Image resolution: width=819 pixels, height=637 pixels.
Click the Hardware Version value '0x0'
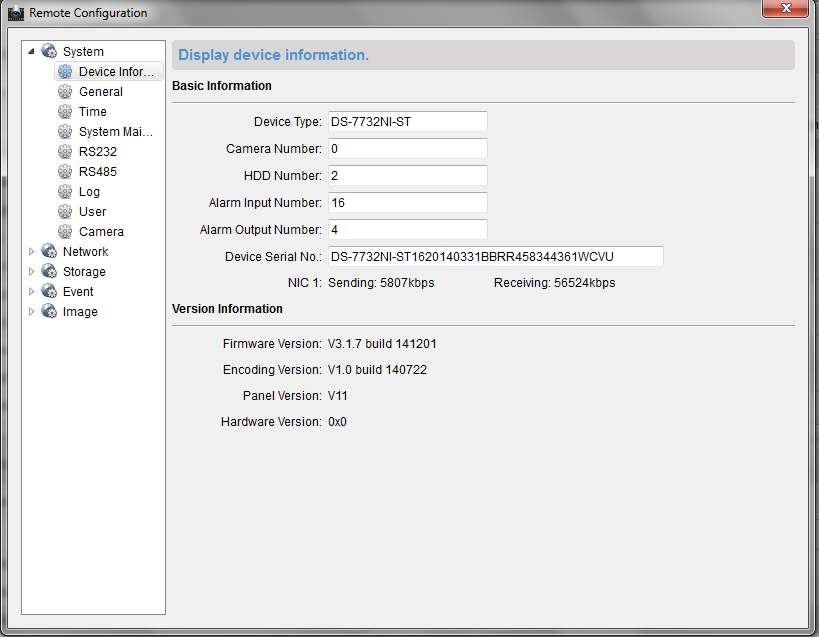[337, 422]
